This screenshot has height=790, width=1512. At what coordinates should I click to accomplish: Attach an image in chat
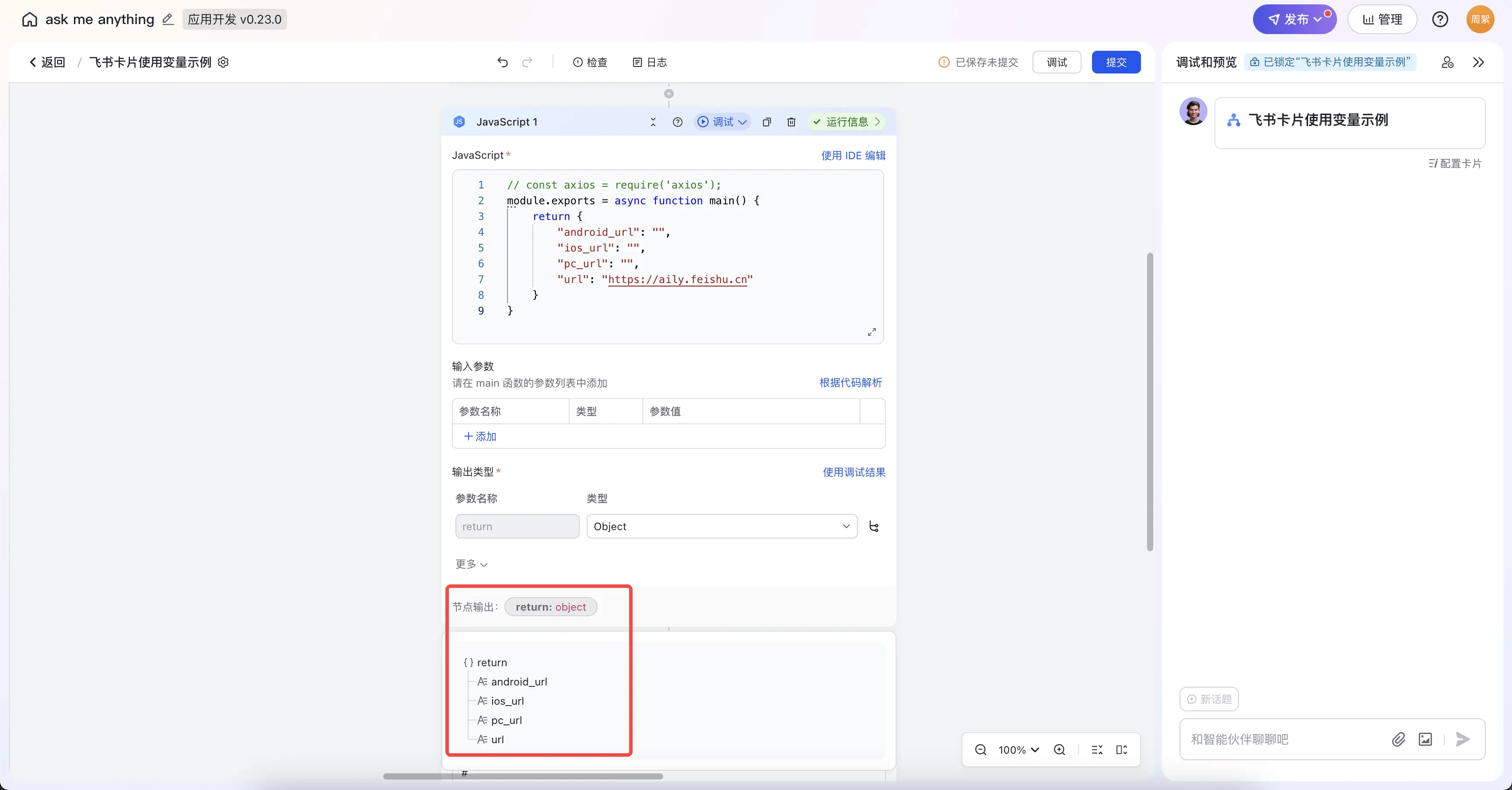point(1425,740)
